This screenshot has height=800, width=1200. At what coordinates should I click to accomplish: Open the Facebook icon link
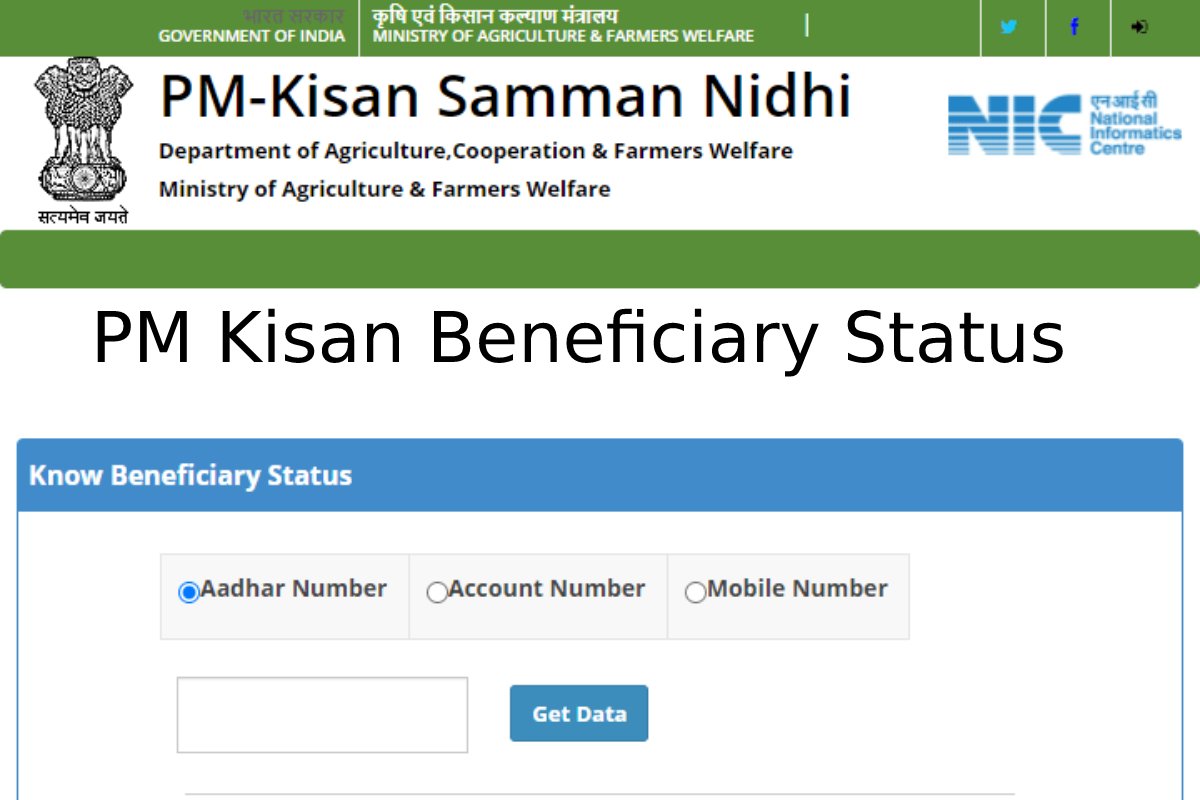click(x=1074, y=27)
